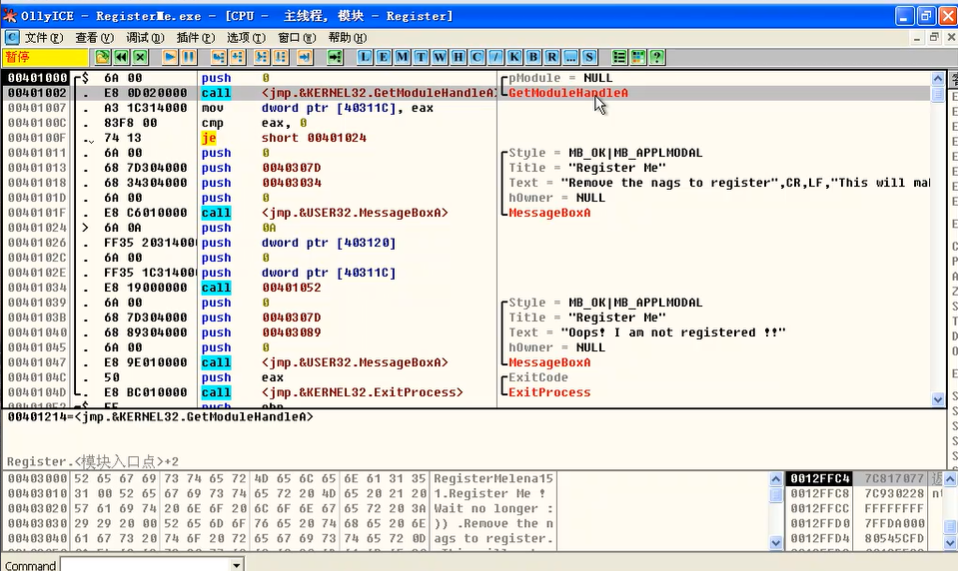This screenshot has width=958, height=571.
Task: Click the Trace over toolbar icon
Action: coord(280,57)
